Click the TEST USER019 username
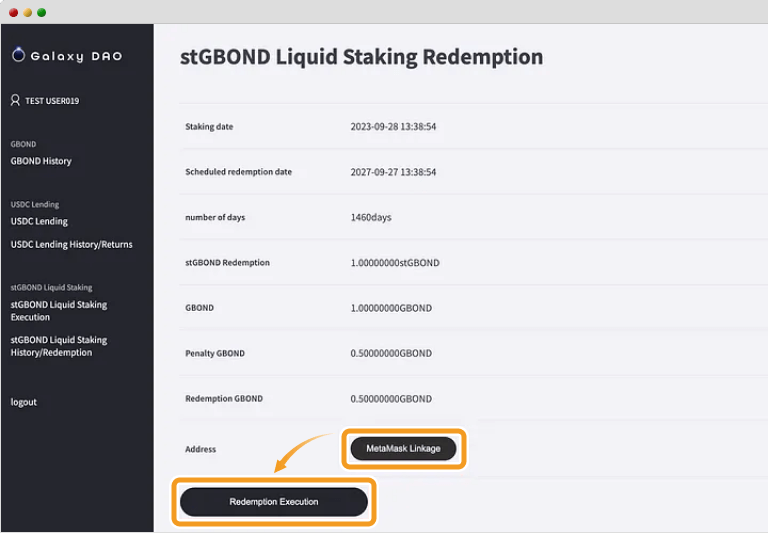This screenshot has height=533, width=768. click(x=52, y=101)
